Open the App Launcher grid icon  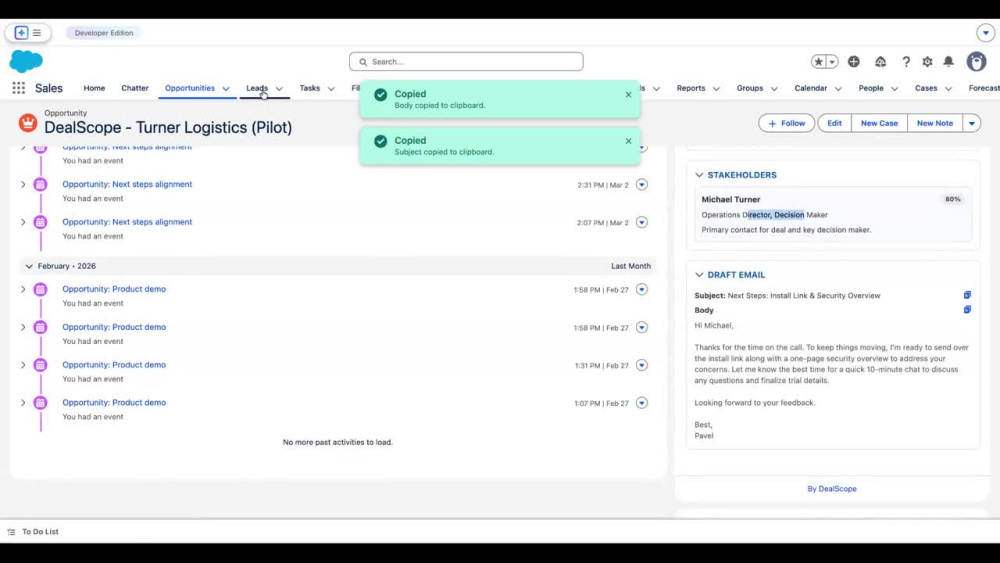(x=18, y=88)
